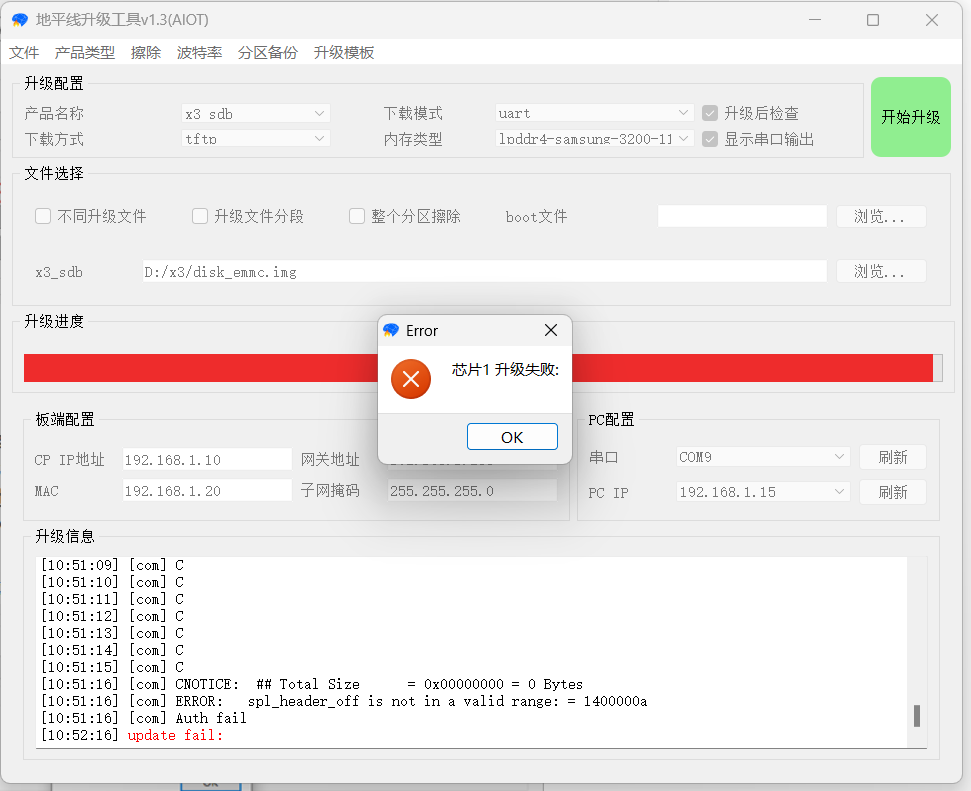Toggle the 升级后检查 checkbox
Screen dimensions: 971x791
pos(710,113)
